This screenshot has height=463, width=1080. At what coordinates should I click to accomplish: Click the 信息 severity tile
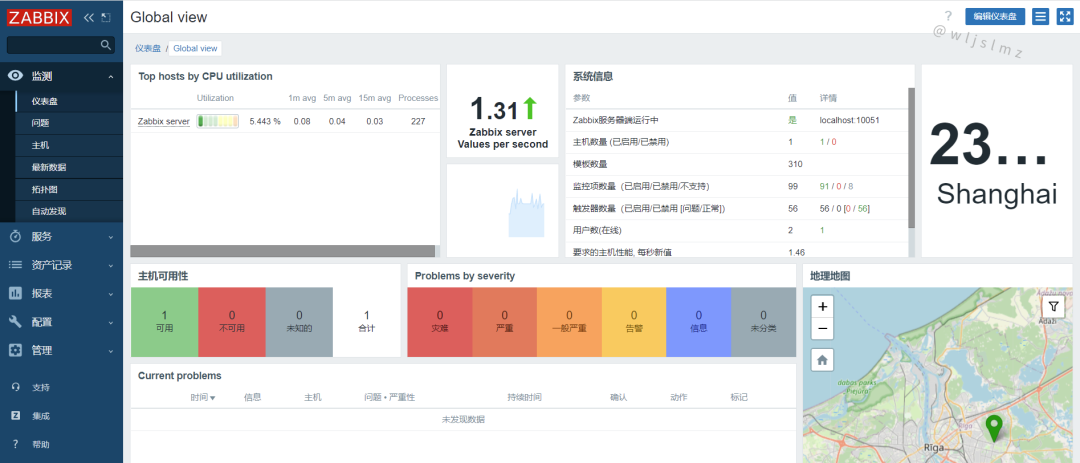click(x=699, y=322)
